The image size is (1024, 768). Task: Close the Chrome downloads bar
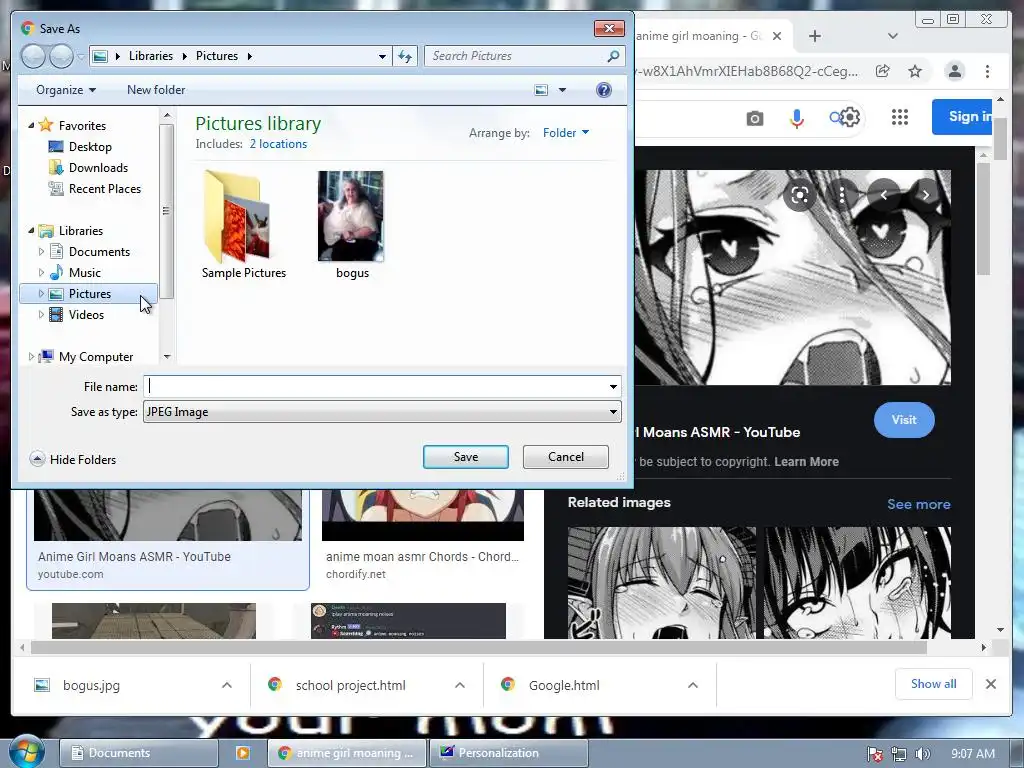pyautogui.click(x=991, y=684)
